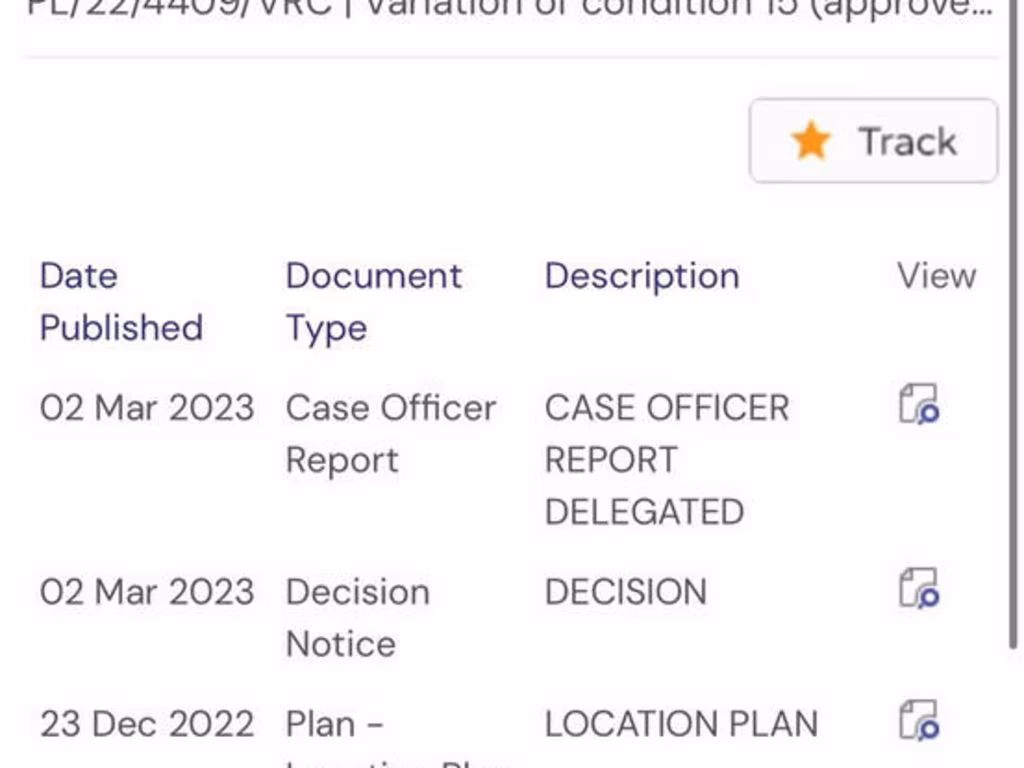The width and height of the screenshot is (1024, 768).
Task: Sort by Document Type column header
Action: pyautogui.click(x=373, y=302)
